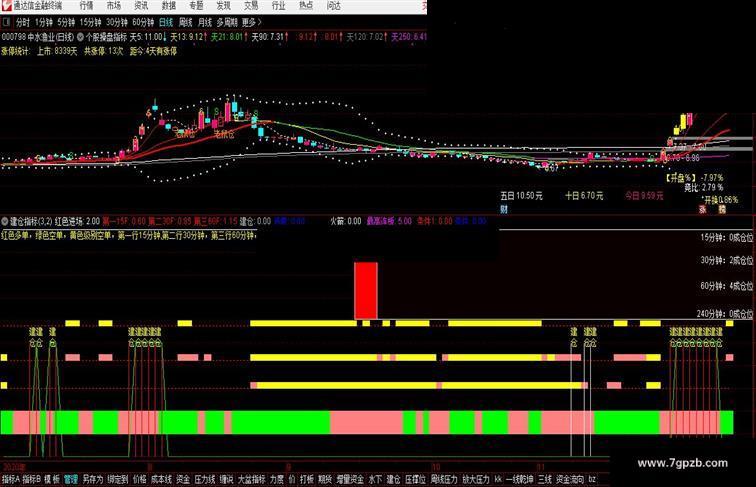Select the 大盘指标 indicator tab
Image resolution: width=756 pixels, height=487 pixels.
(x=252, y=479)
